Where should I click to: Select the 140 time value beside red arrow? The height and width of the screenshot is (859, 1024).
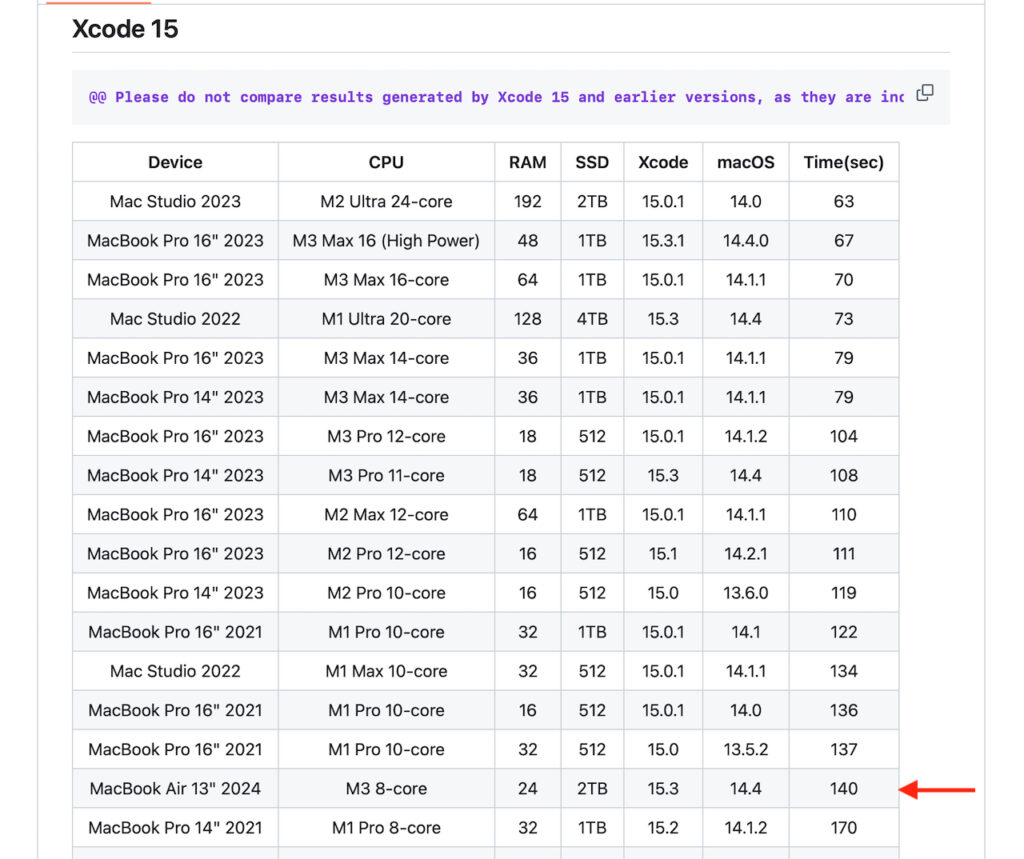coord(843,788)
